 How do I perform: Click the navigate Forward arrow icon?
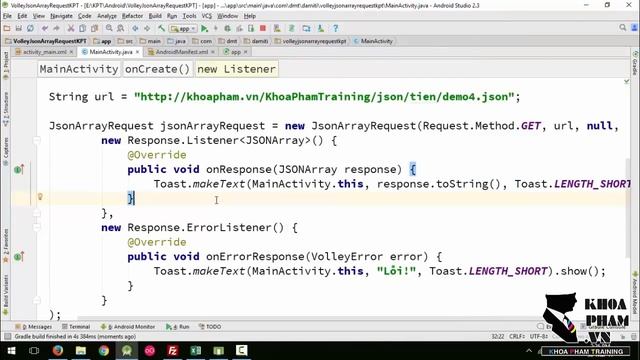coord(147,29)
